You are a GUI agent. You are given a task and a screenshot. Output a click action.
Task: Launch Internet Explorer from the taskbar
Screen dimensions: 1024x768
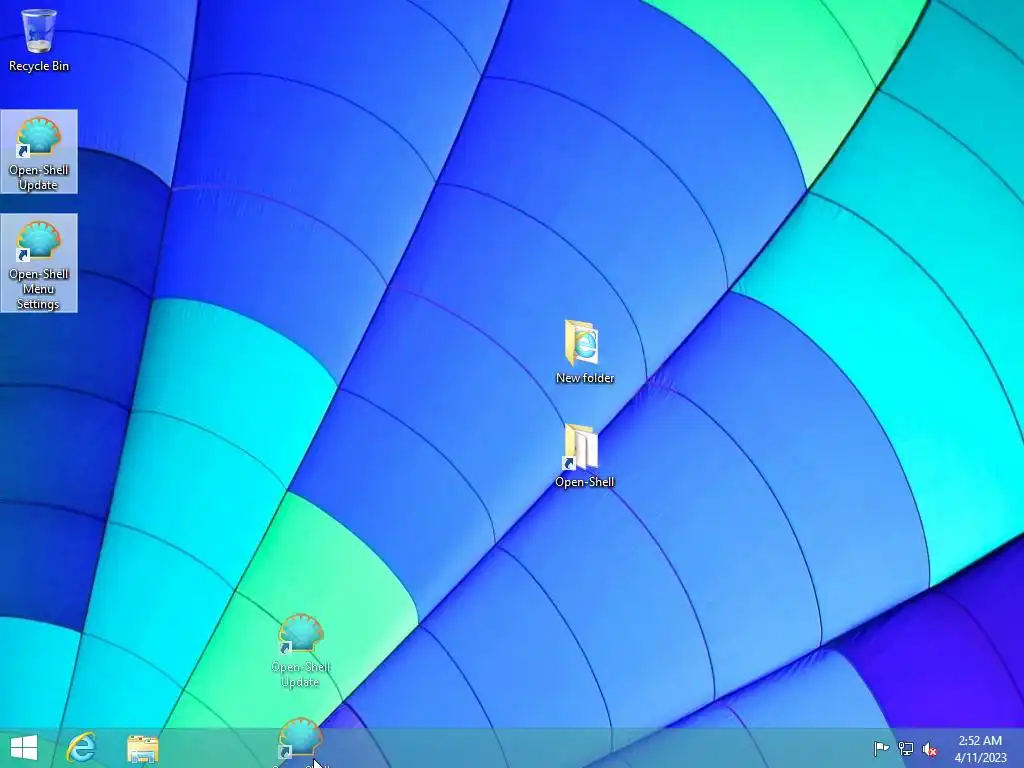pyautogui.click(x=82, y=748)
